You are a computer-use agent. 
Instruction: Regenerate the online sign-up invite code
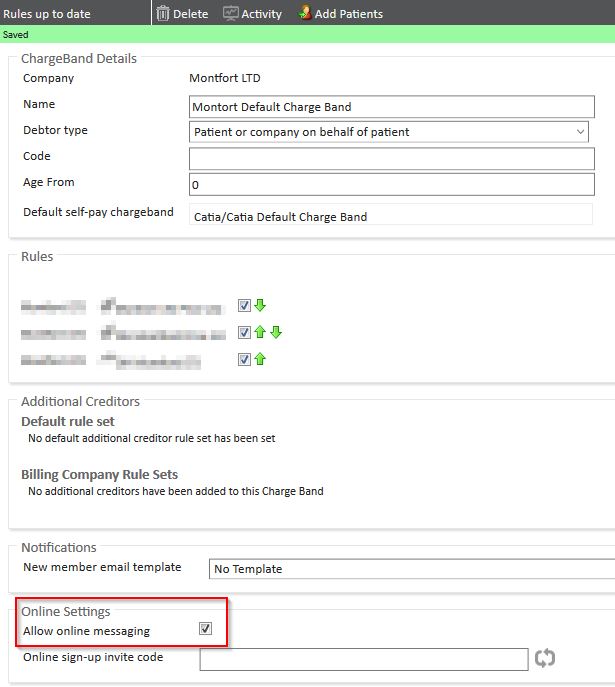(545, 658)
